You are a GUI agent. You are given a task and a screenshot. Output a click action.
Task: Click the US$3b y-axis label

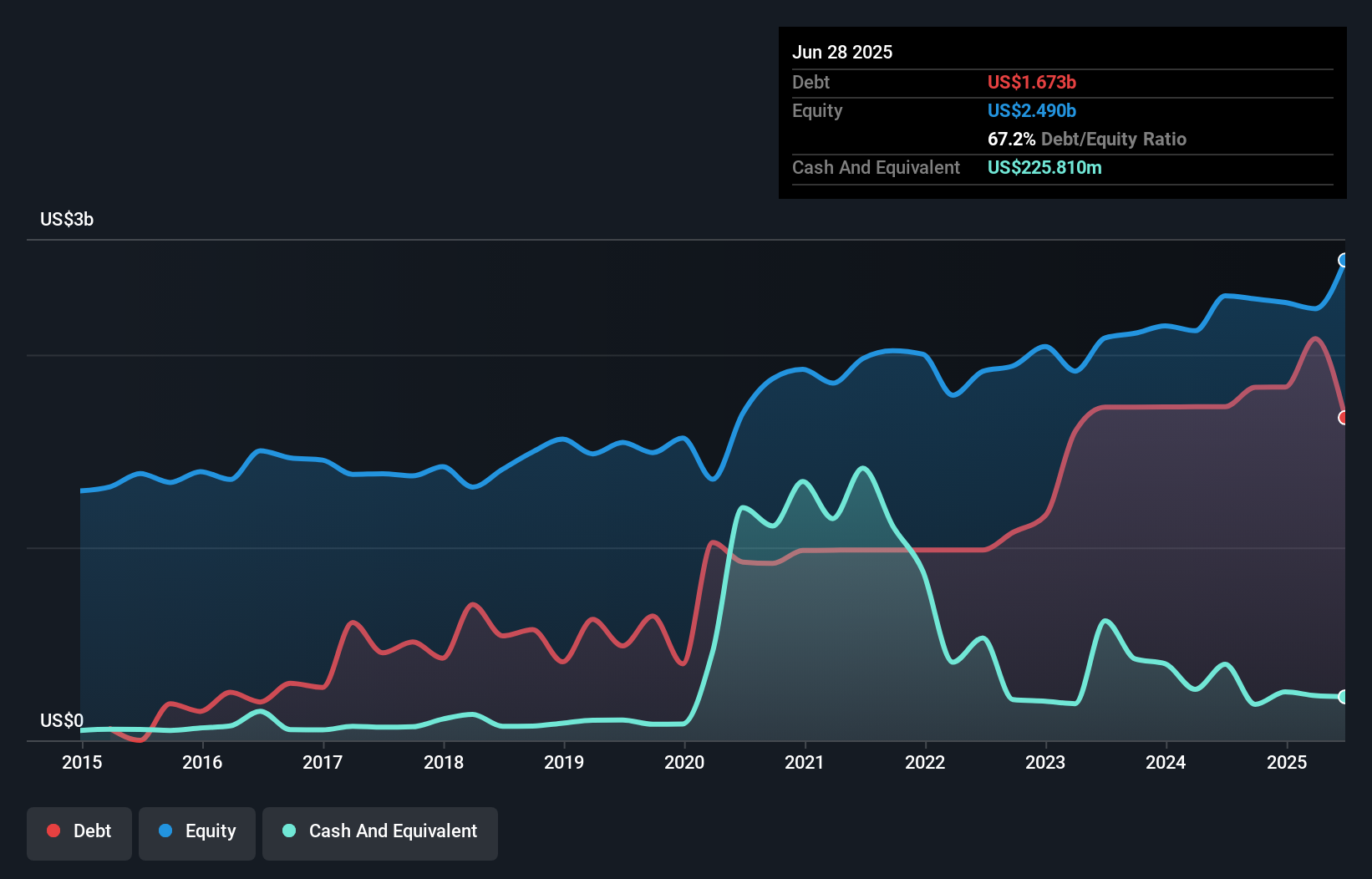coord(67,220)
